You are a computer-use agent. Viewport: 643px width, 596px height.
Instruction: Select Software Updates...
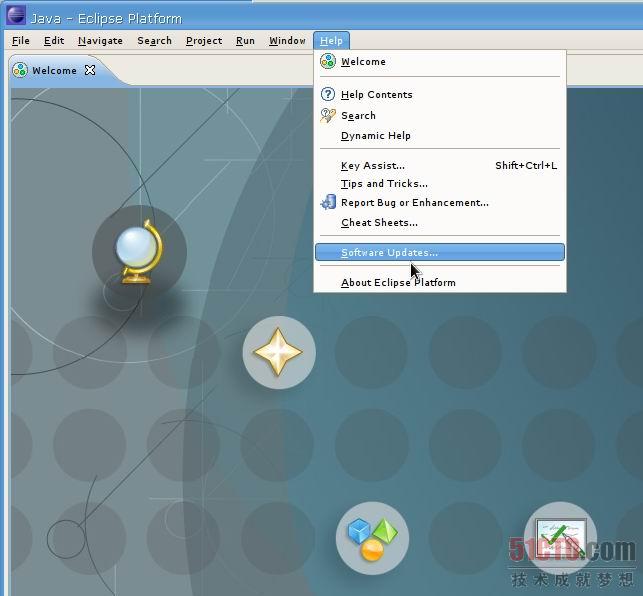(440, 252)
